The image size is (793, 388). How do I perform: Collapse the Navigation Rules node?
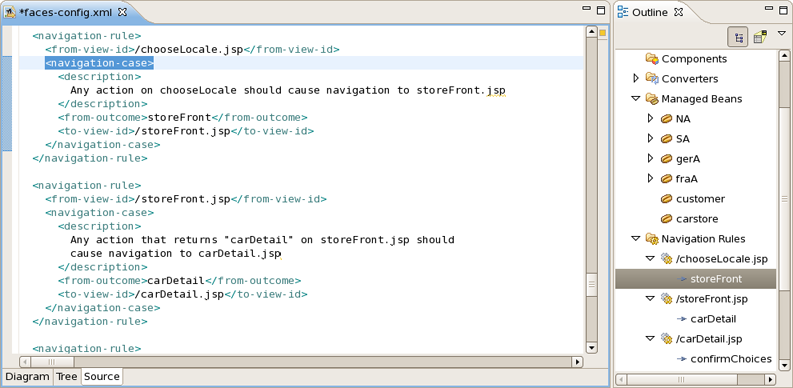coord(636,239)
